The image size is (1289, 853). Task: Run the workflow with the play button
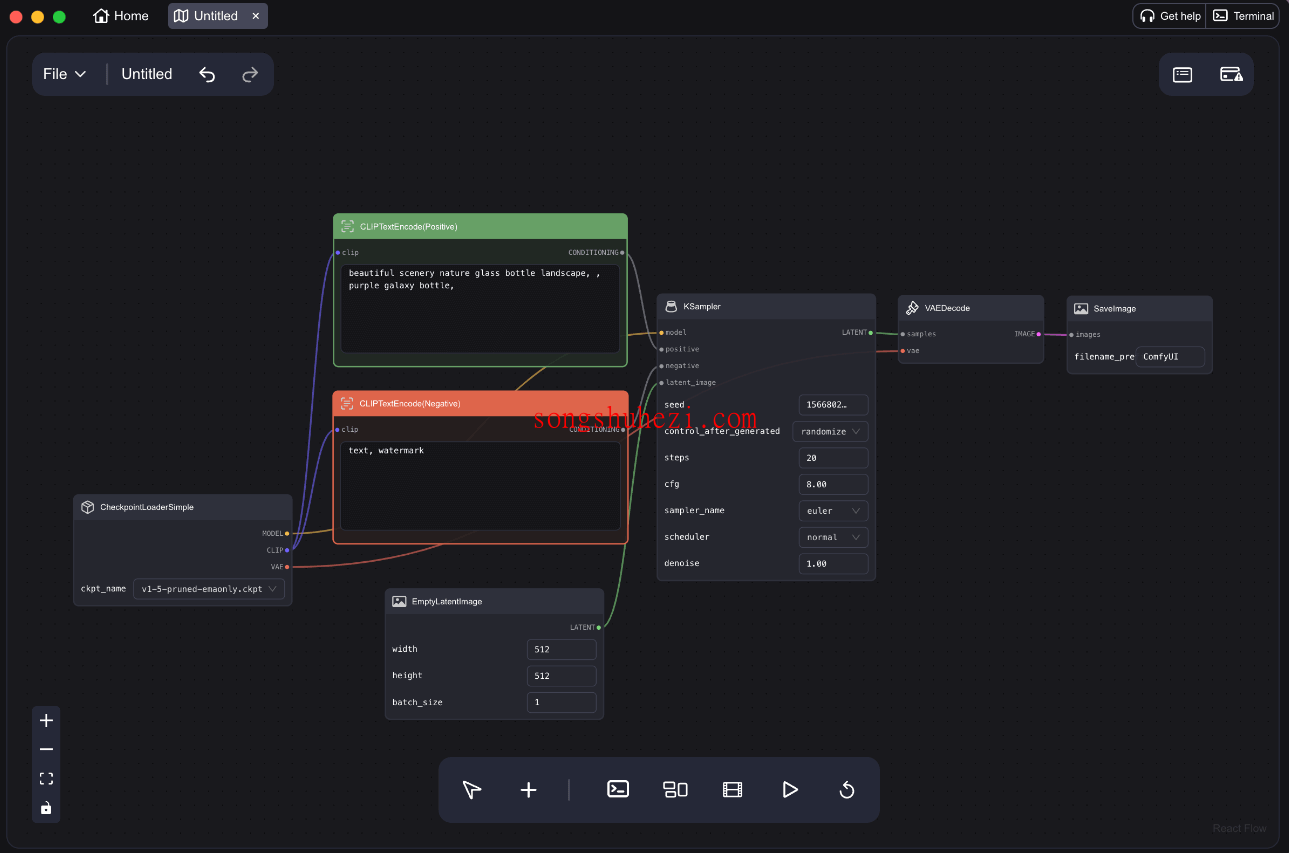(790, 790)
